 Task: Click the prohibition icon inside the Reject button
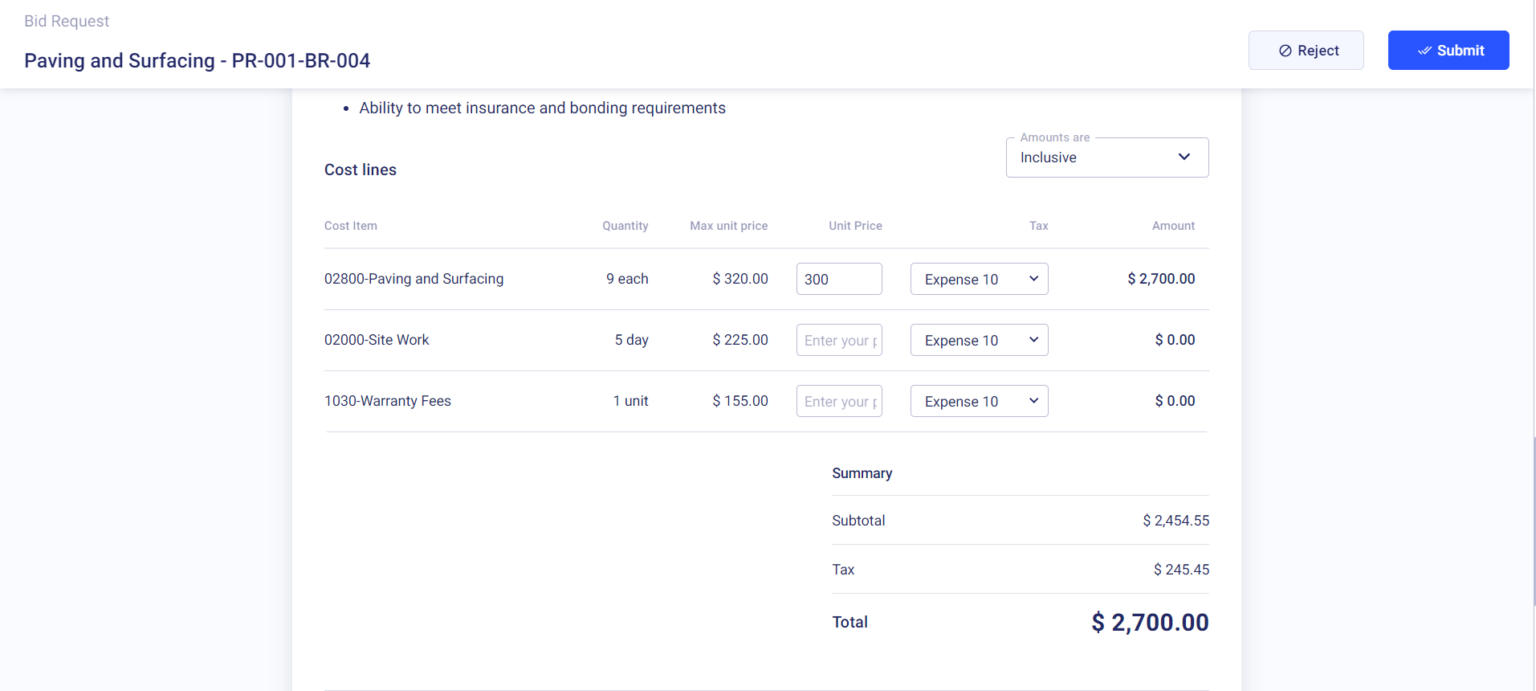1283,50
